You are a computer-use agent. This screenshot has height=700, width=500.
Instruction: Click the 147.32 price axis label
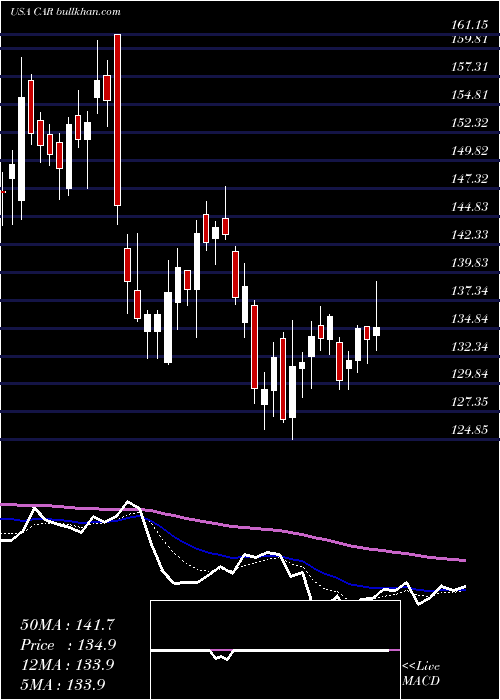(469, 179)
